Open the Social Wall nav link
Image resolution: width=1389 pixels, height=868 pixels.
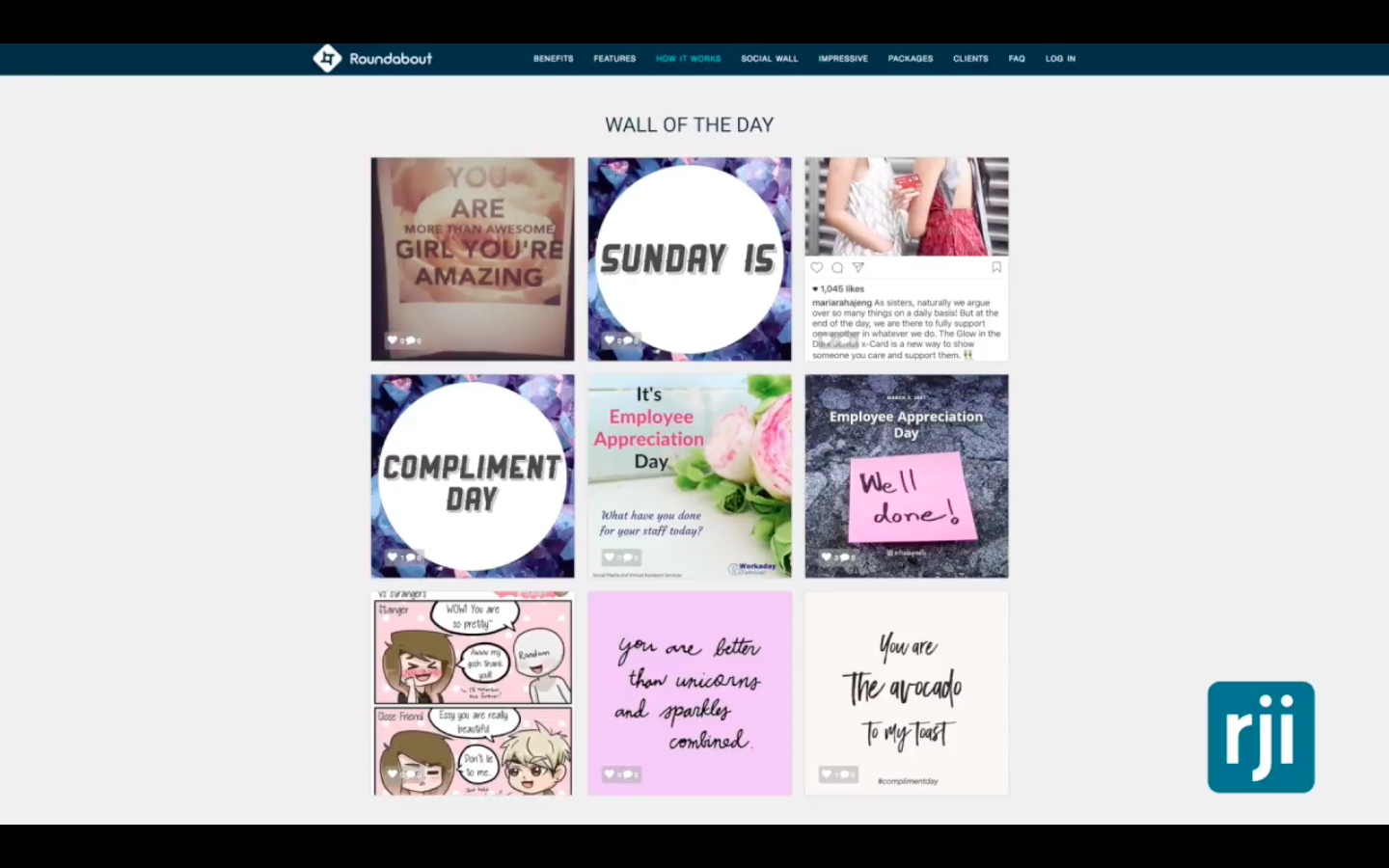[769, 59]
